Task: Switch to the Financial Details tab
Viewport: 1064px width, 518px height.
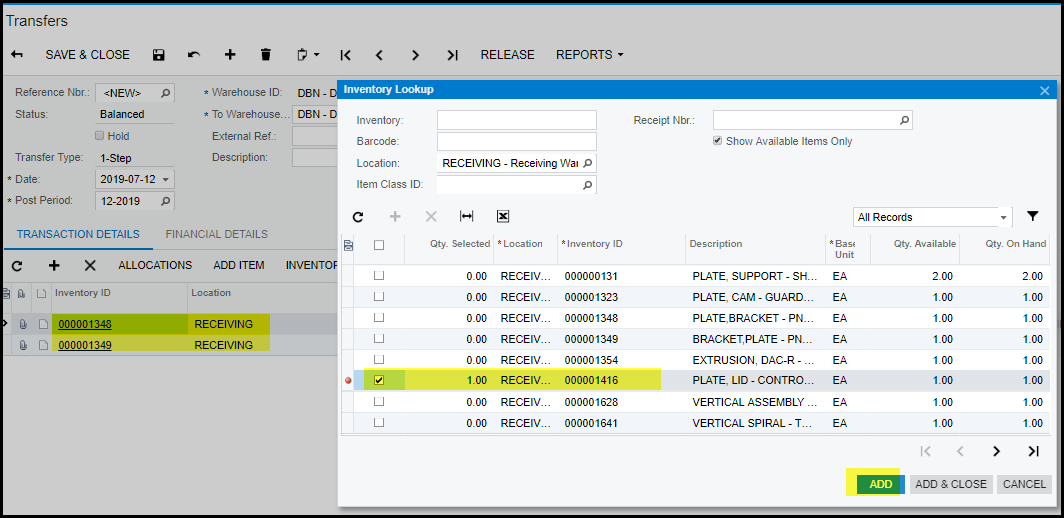Action: coord(216,234)
